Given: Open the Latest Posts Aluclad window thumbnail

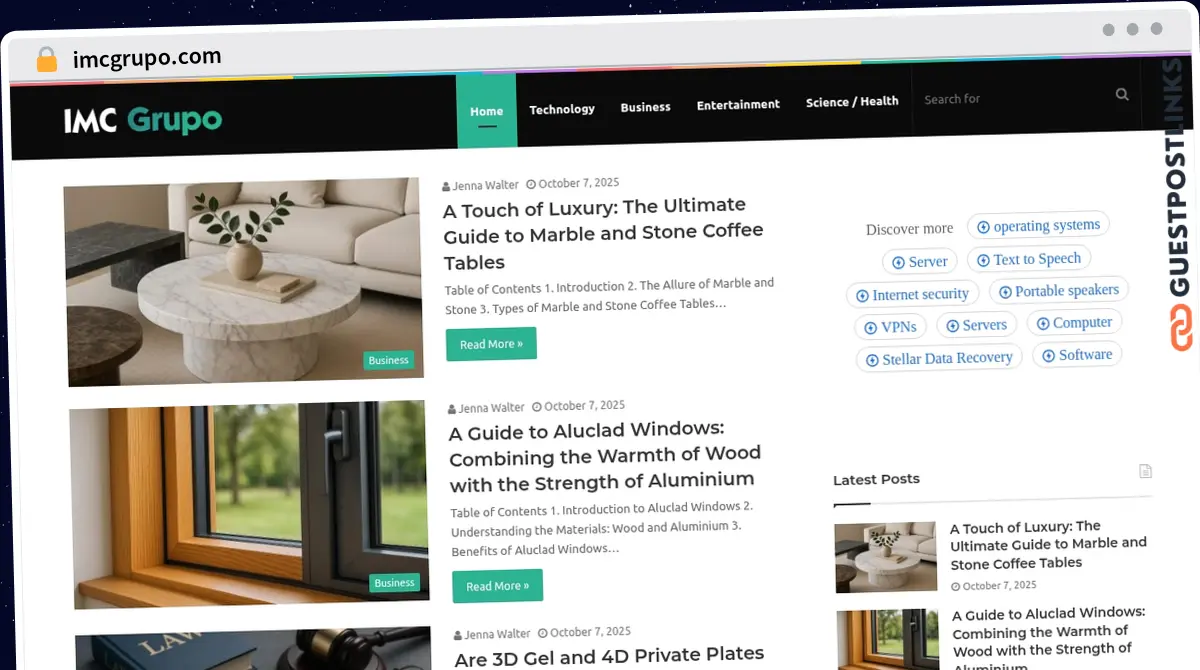Looking at the screenshot, I should pyautogui.click(x=888, y=639).
